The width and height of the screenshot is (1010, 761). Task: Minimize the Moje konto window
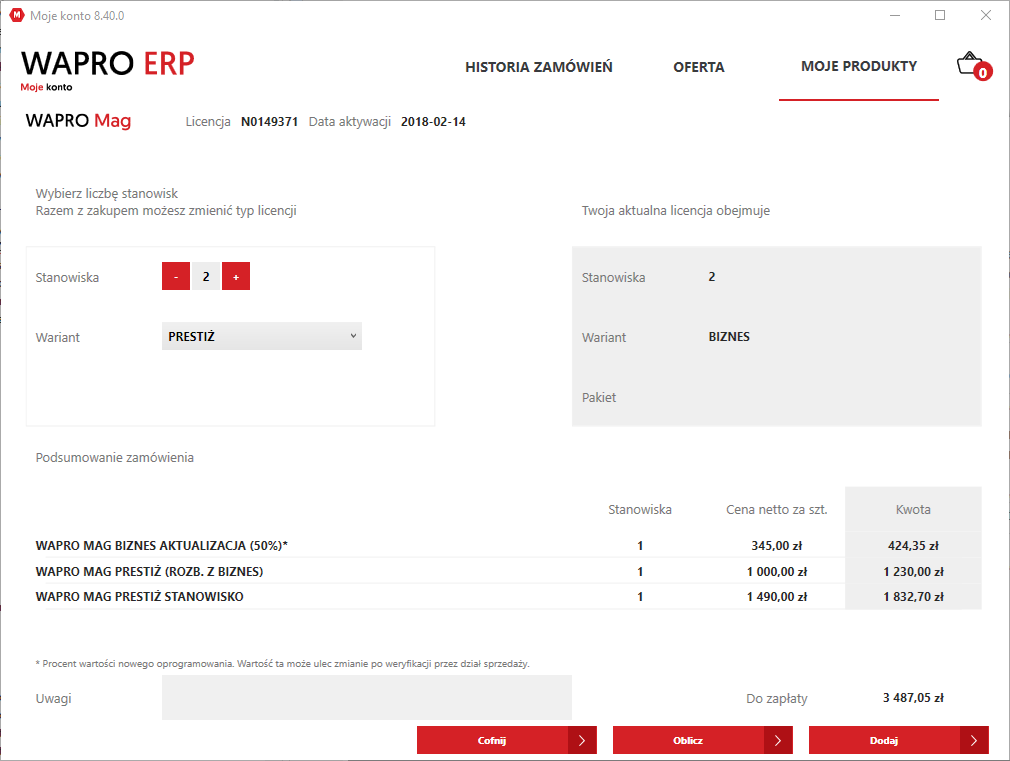click(895, 15)
